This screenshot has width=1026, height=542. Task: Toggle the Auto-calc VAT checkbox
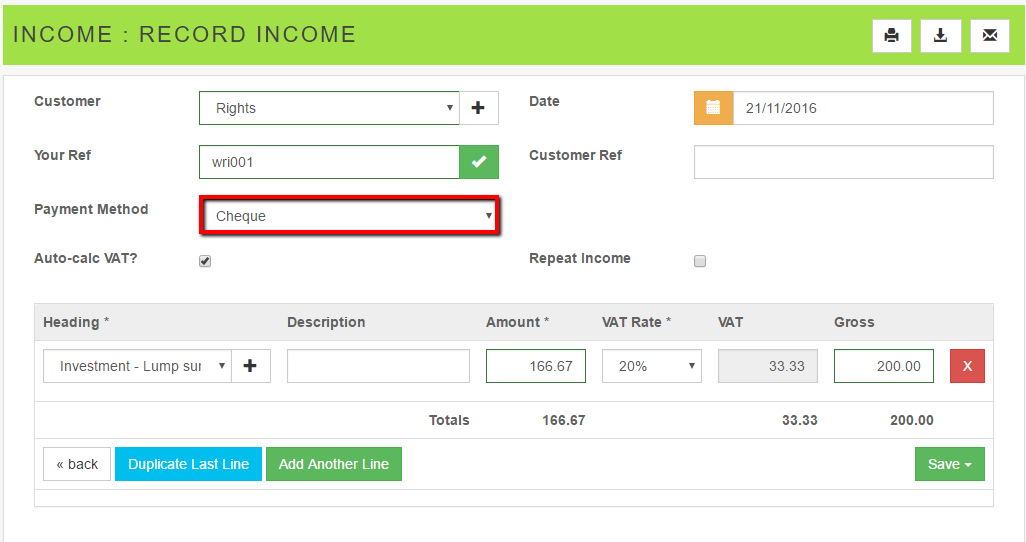point(205,261)
